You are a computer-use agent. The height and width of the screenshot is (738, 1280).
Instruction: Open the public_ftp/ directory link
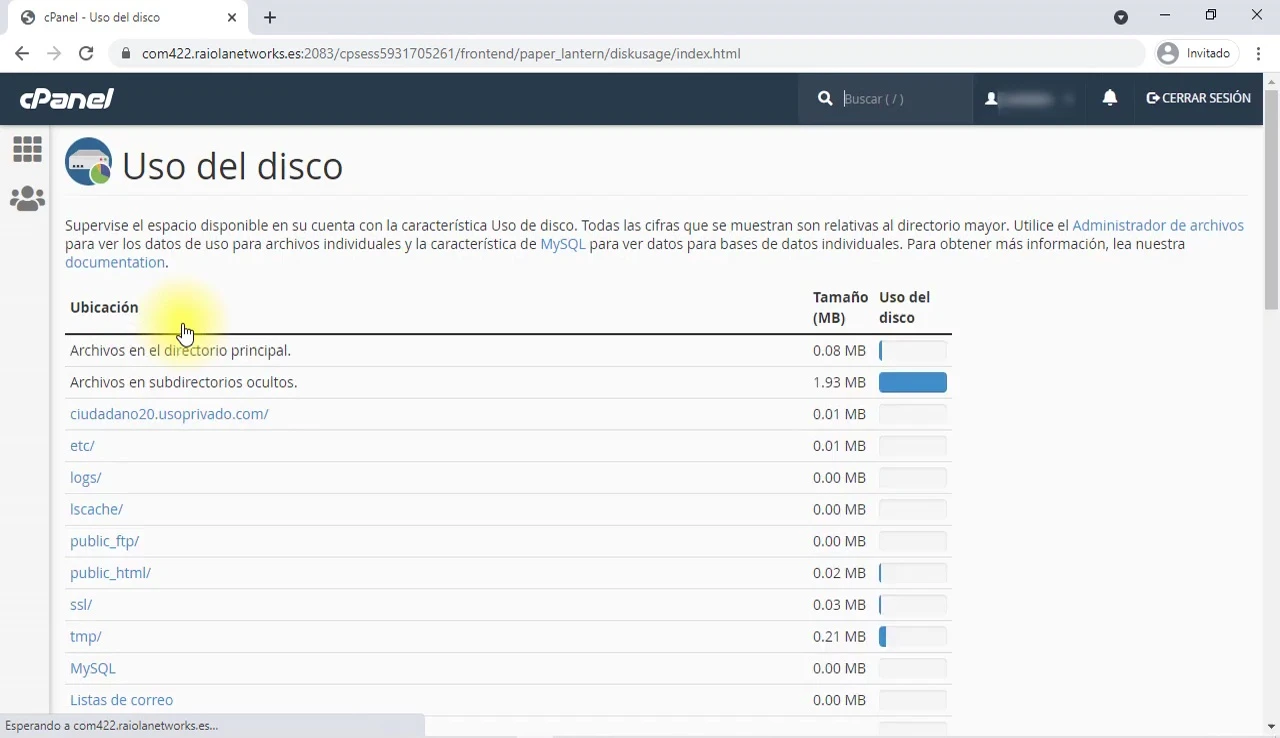(x=104, y=541)
